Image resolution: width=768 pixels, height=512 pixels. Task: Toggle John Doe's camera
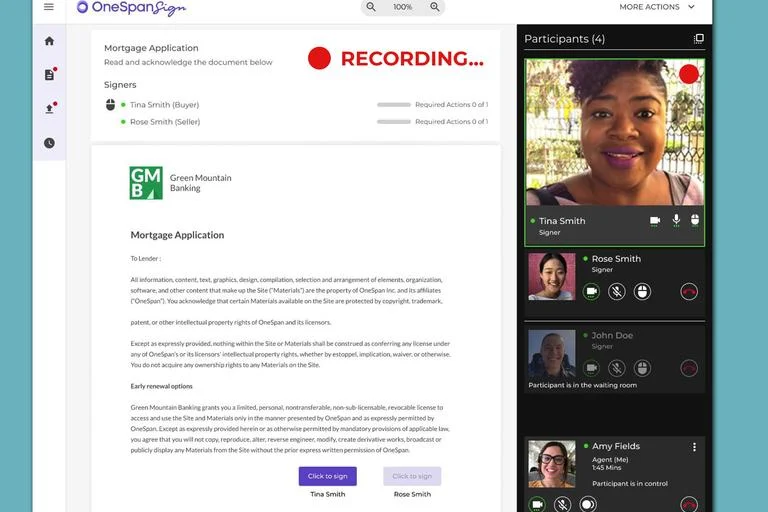591,368
